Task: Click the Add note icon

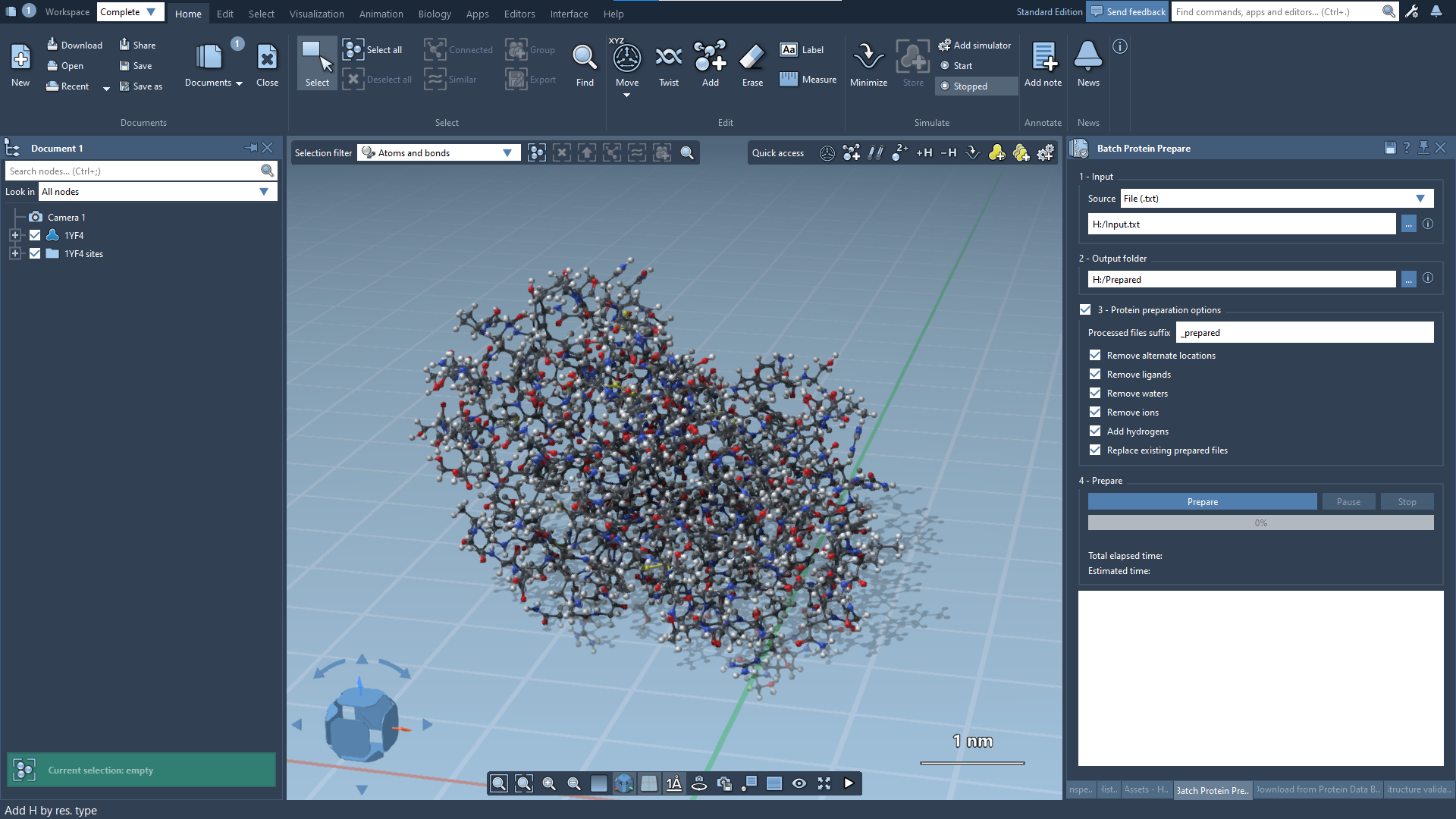Action: [1043, 59]
